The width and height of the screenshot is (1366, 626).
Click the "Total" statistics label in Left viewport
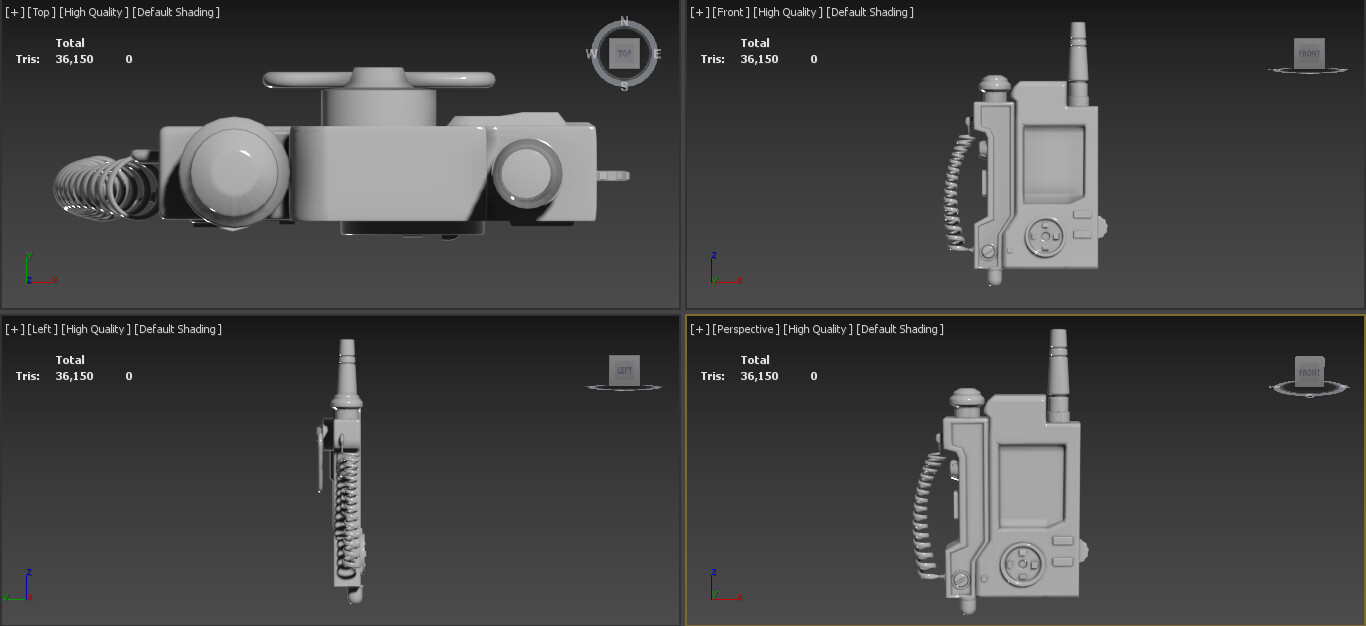pos(70,360)
